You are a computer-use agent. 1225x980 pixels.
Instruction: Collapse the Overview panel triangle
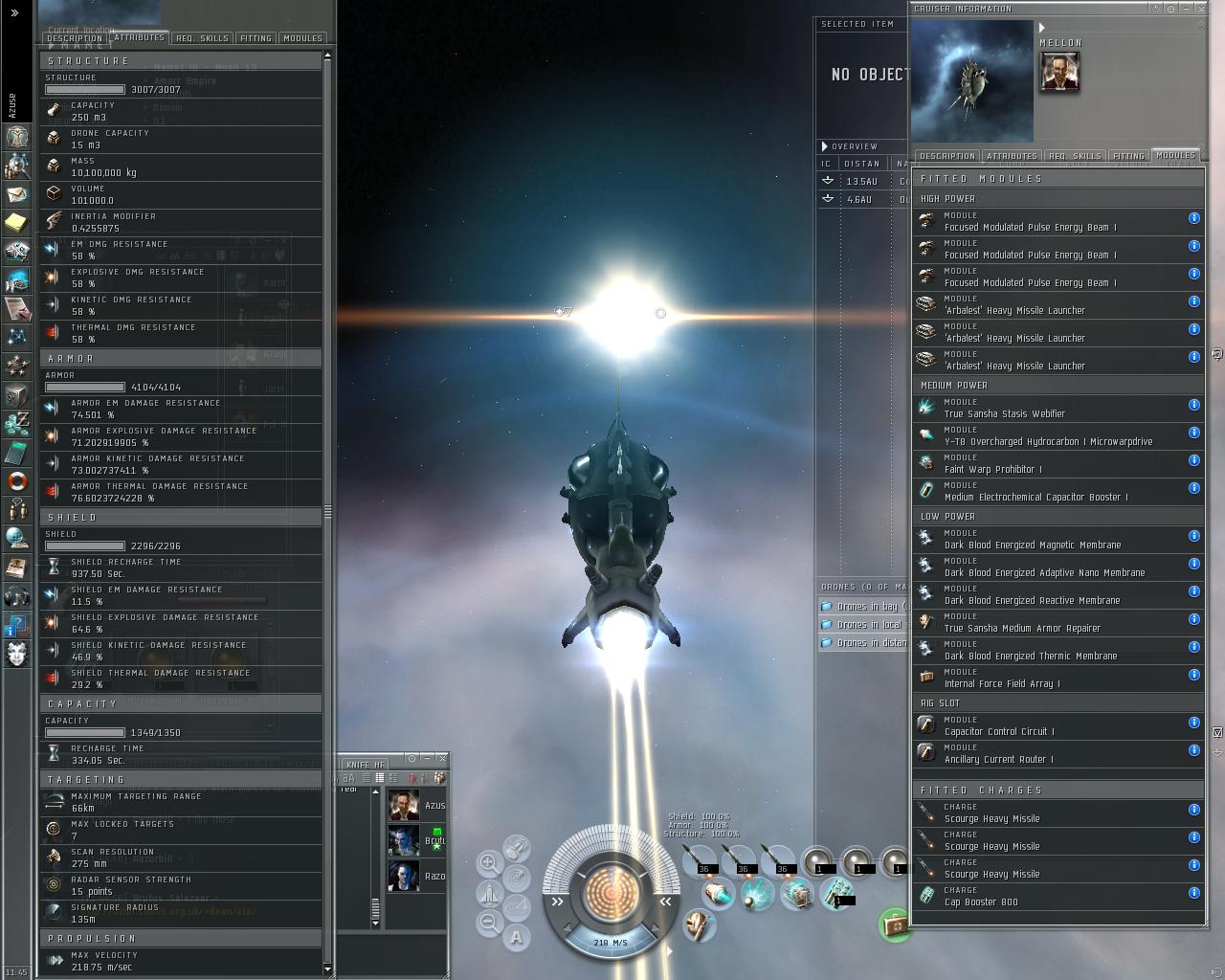click(x=825, y=146)
